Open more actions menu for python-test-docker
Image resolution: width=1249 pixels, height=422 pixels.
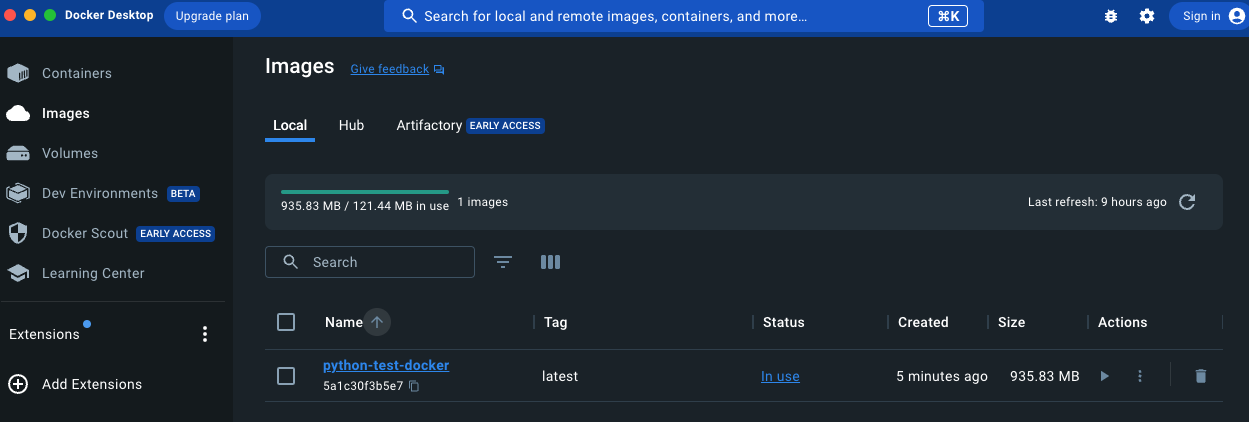point(1140,376)
